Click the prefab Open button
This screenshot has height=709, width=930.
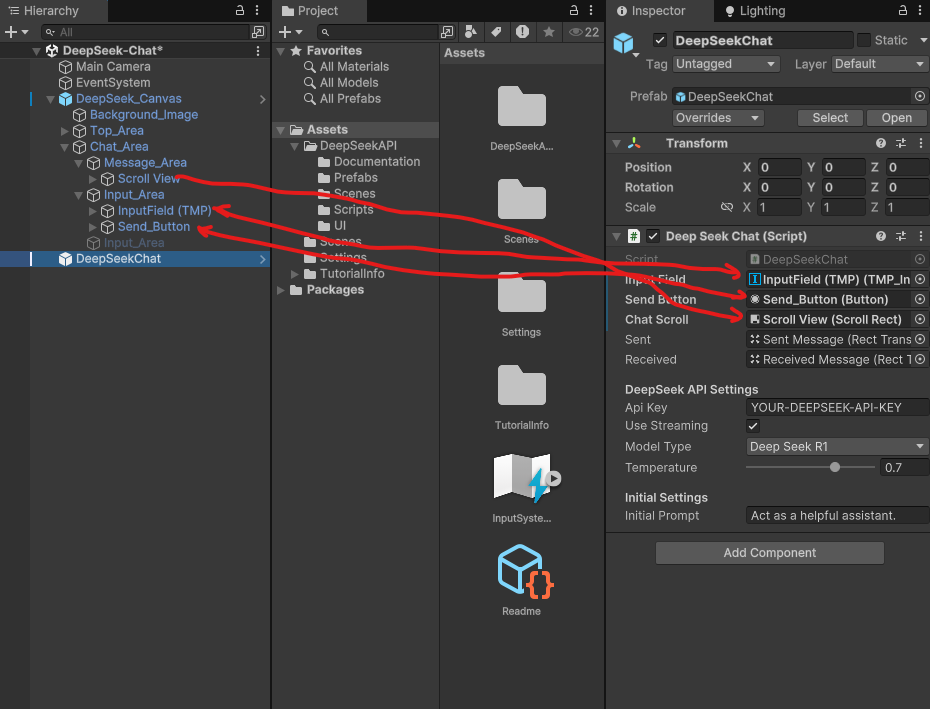[896, 118]
